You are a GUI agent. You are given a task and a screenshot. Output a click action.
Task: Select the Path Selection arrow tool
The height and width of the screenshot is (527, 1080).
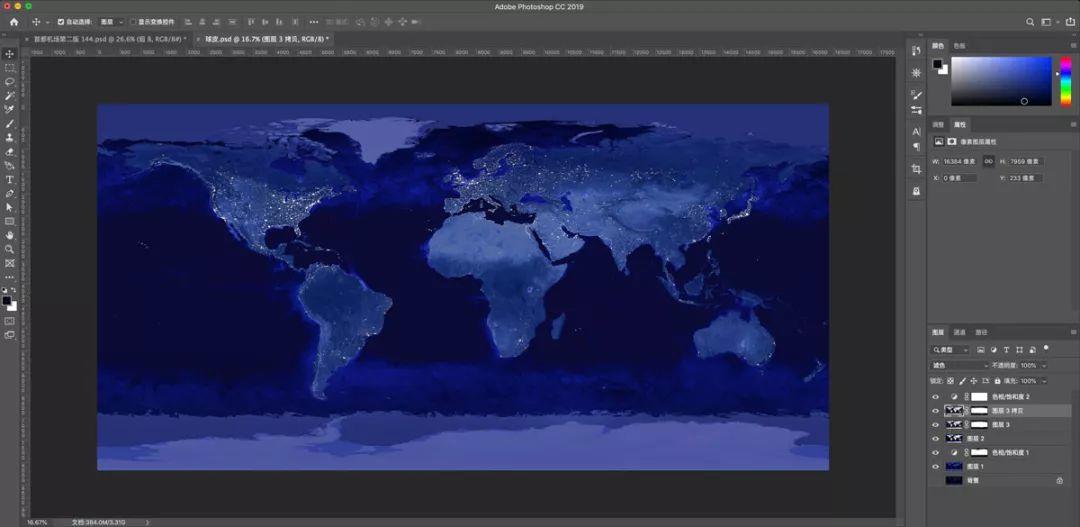[10, 207]
